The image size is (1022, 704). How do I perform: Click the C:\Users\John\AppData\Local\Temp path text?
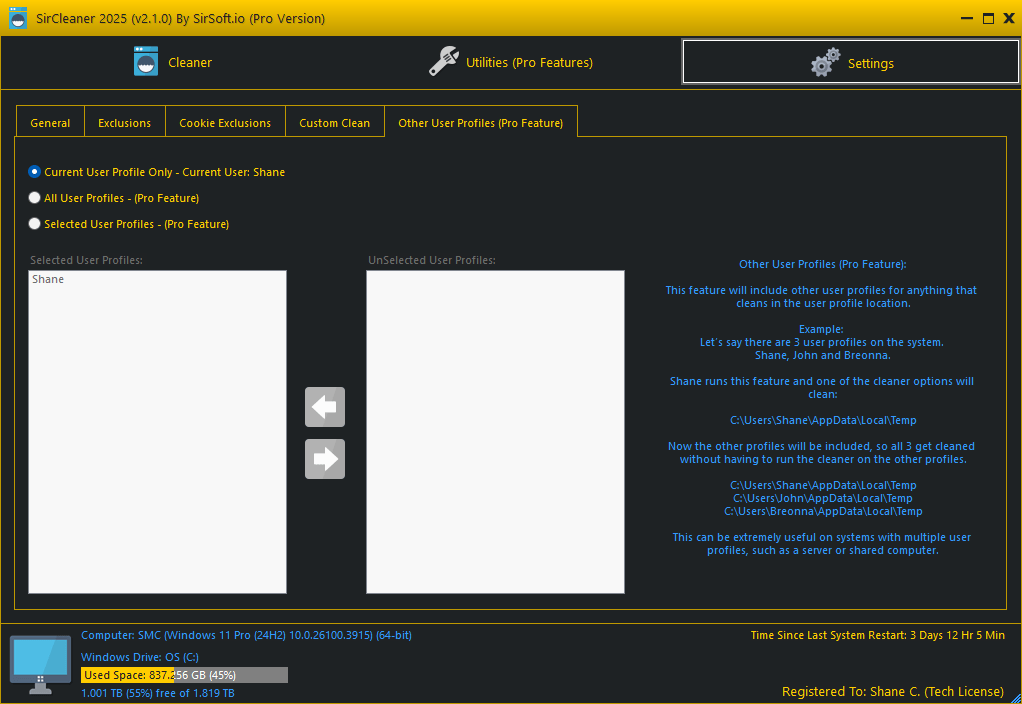[x=823, y=498]
